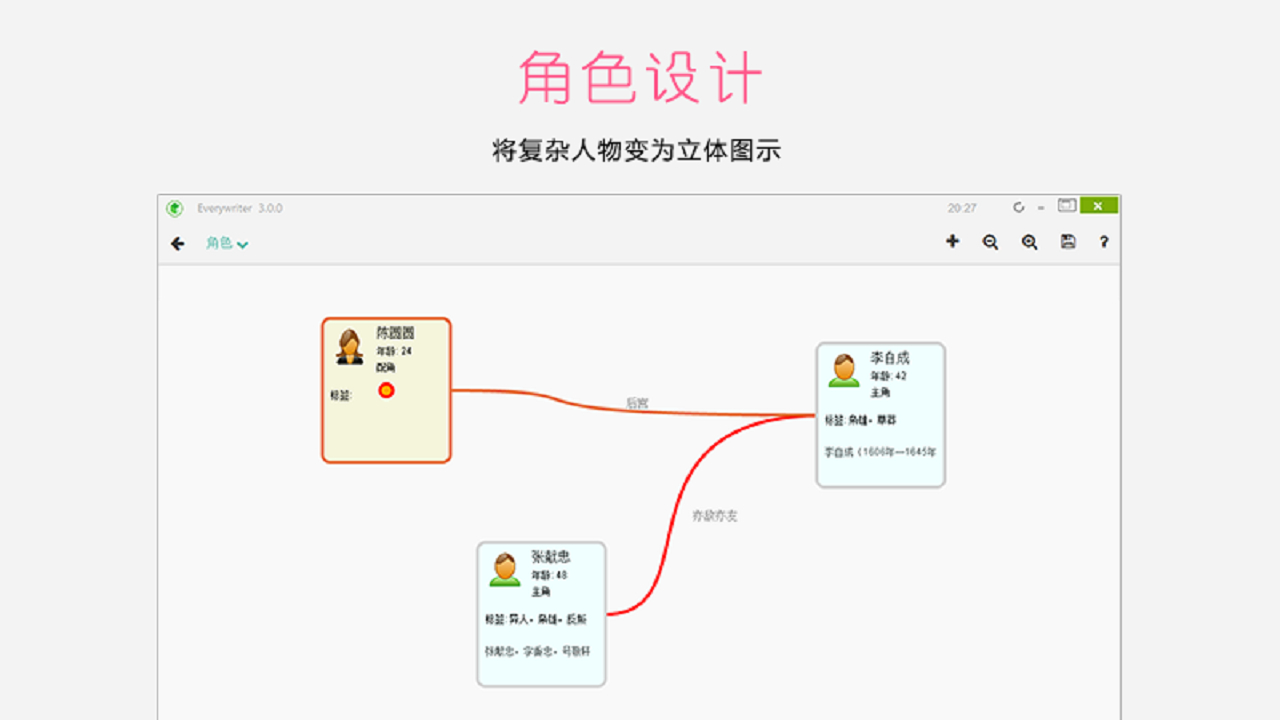Save the character map with the save icon
Screen dimensions: 1280x720
[1066, 241]
